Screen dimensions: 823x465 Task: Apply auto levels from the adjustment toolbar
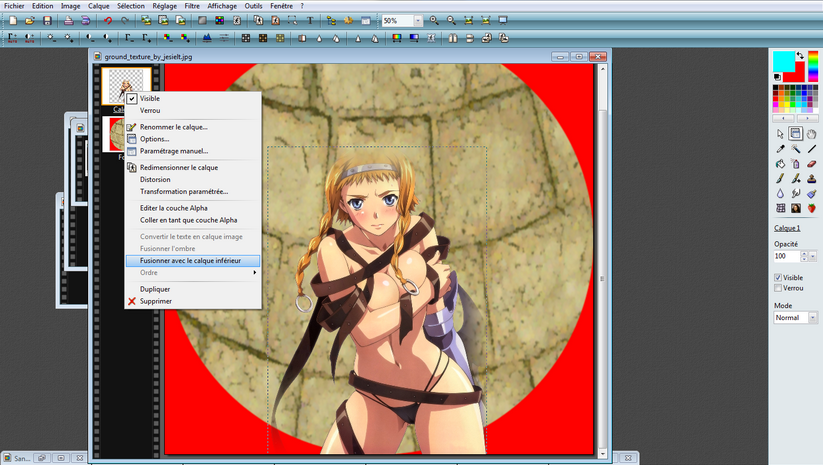click(x=12, y=38)
